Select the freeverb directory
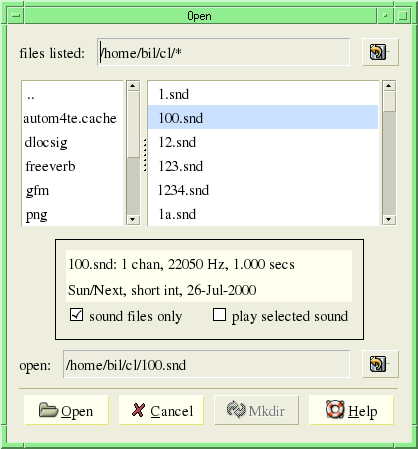The width and height of the screenshot is (418, 449). pyautogui.click(x=72, y=166)
